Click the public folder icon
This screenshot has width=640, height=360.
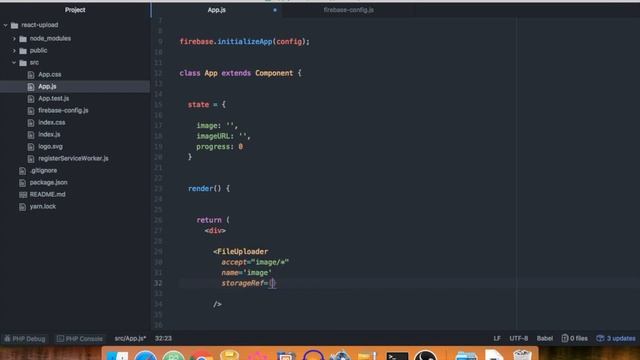(x=23, y=51)
